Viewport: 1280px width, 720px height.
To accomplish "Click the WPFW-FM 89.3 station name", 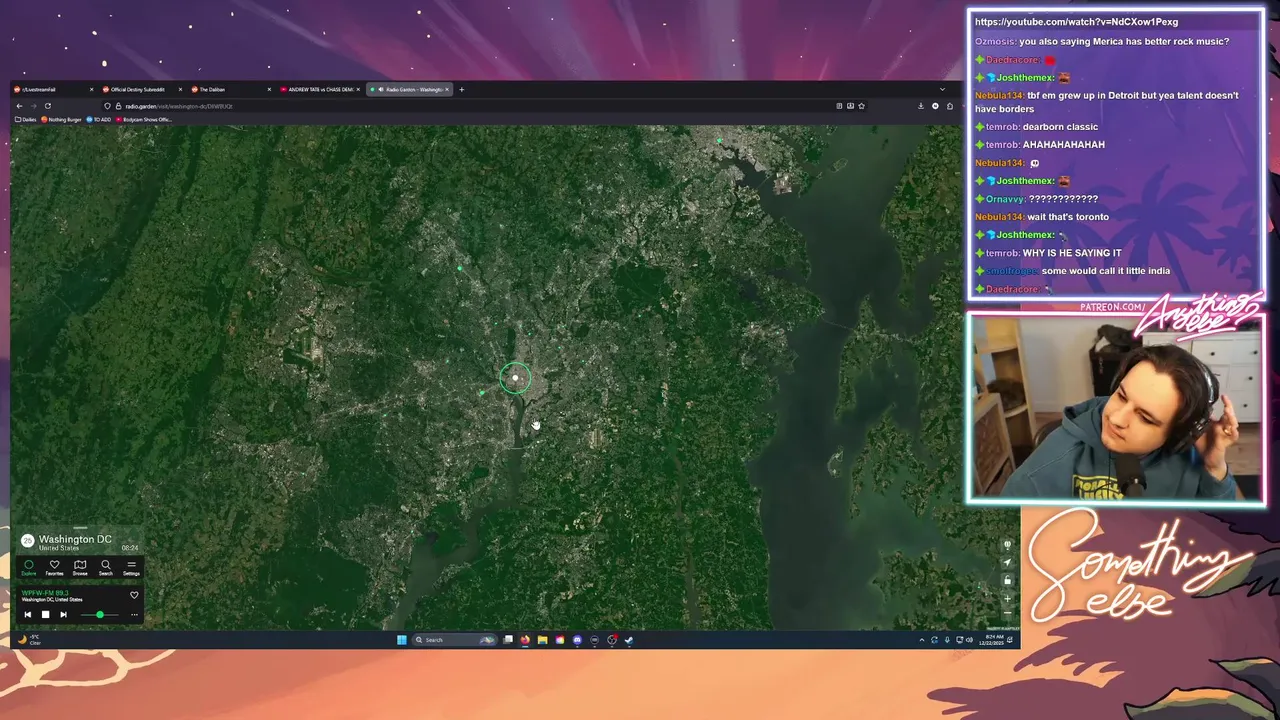I will click(x=45, y=593).
